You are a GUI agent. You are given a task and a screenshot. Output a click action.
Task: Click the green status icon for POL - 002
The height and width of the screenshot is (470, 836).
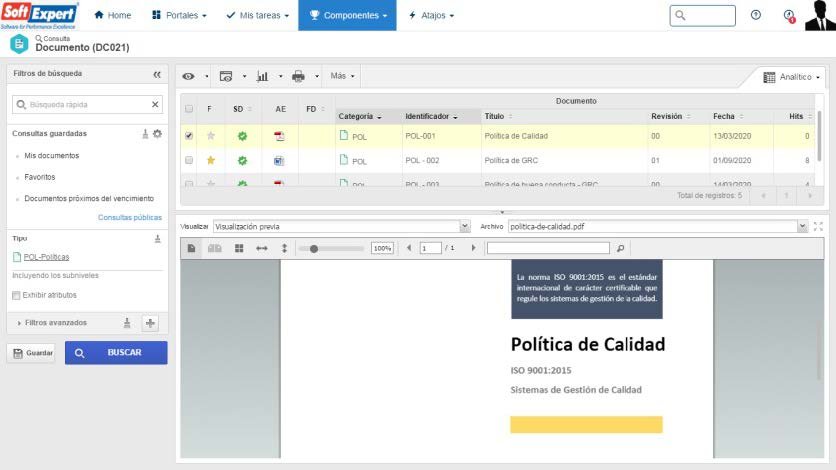(x=242, y=160)
